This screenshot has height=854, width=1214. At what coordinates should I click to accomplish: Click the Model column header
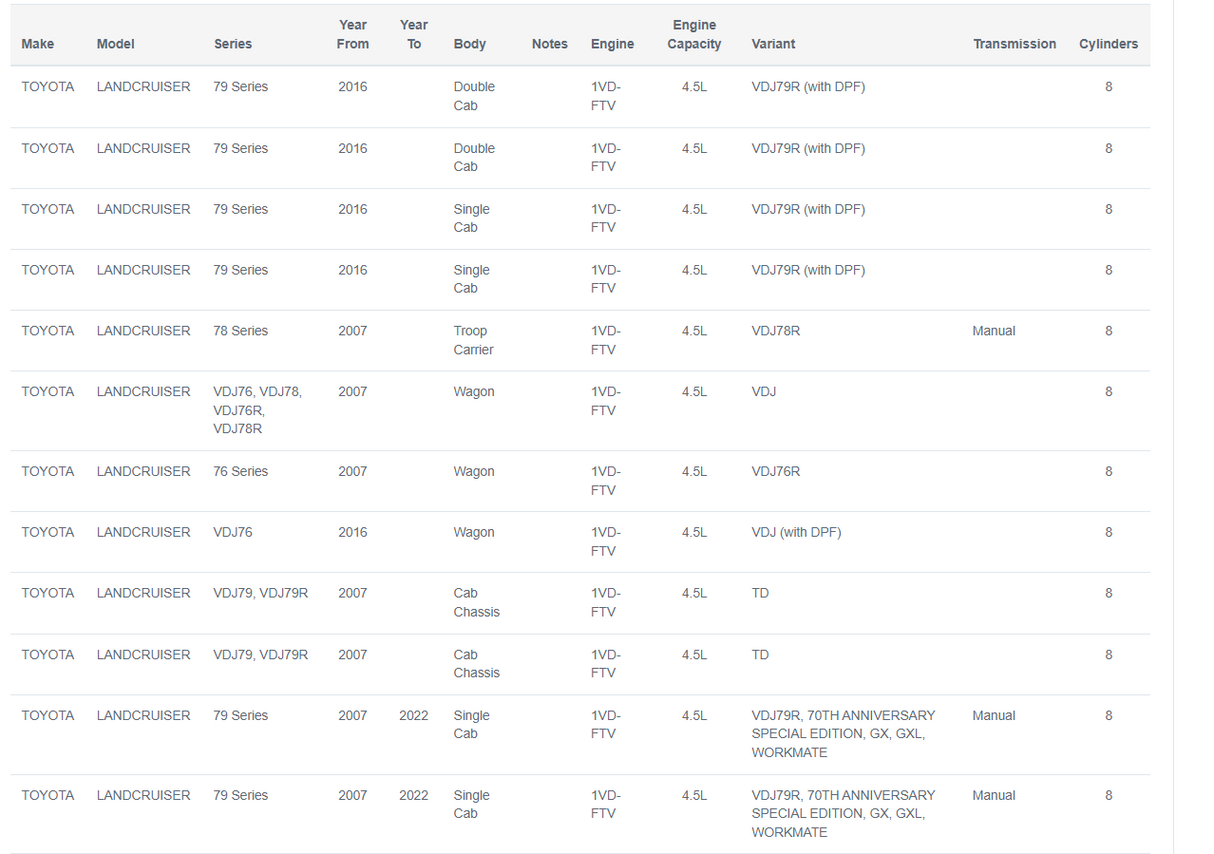click(115, 44)
